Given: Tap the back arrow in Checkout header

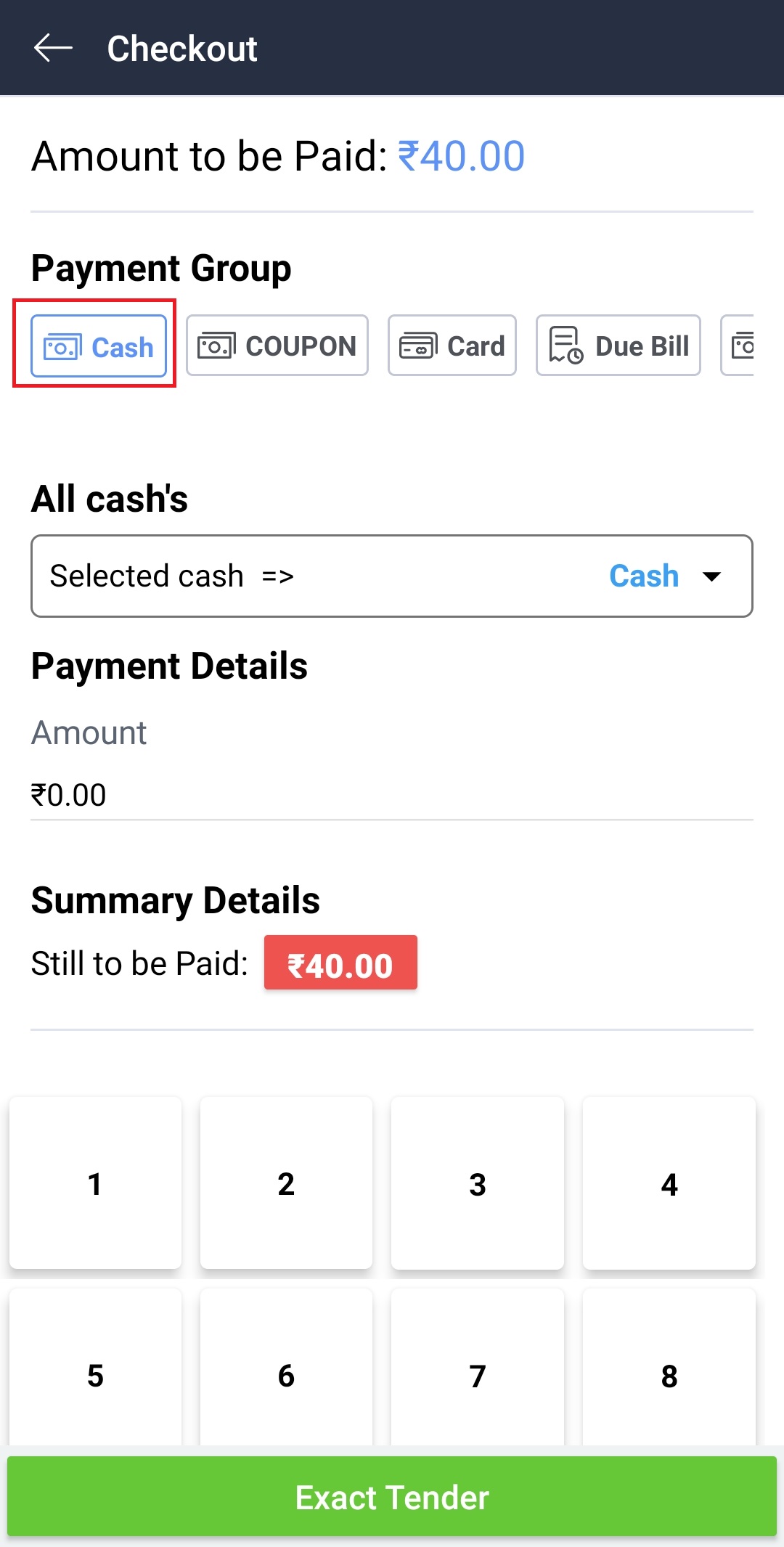Looking at the screenshot, I should coord(53,49).
